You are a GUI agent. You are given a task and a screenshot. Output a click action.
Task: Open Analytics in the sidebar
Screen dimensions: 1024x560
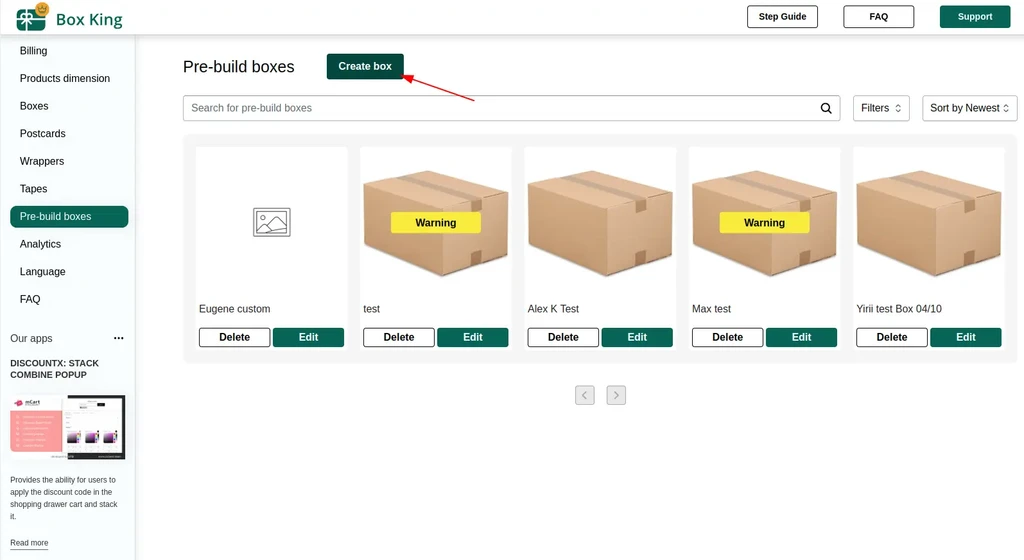40,244
